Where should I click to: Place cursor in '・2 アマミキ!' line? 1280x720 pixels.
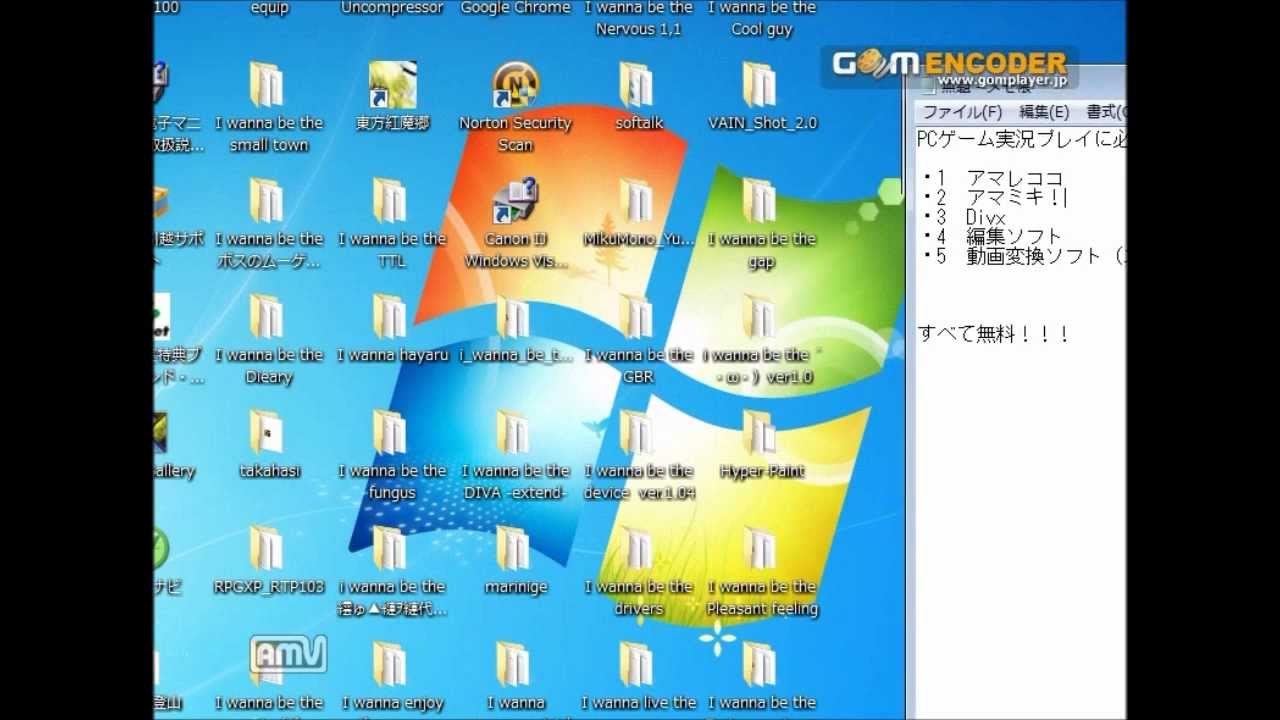[993, 198]
